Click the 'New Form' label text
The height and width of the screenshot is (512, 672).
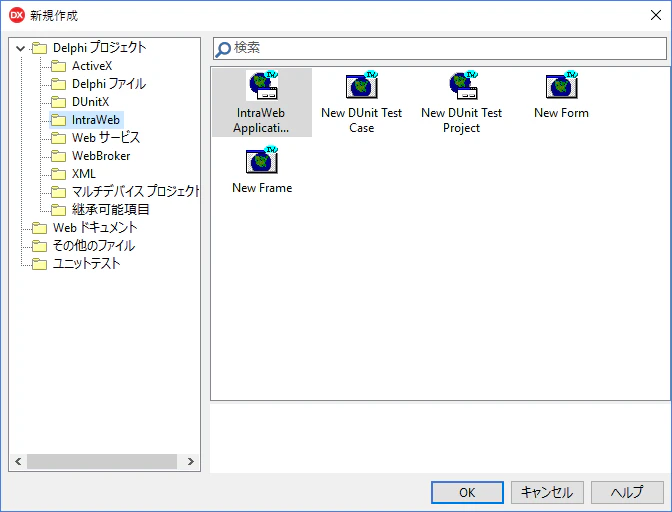[x=561, y=113]
